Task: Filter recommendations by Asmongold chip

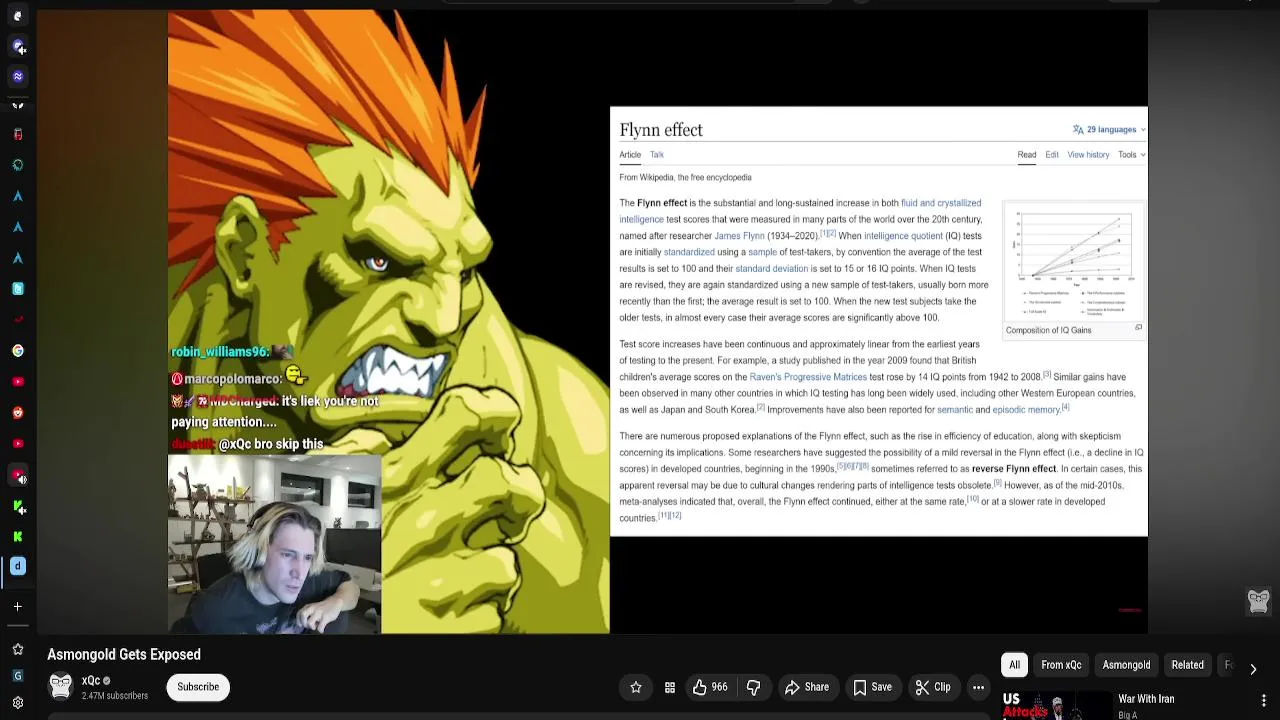Action: tap(1126, 665)
